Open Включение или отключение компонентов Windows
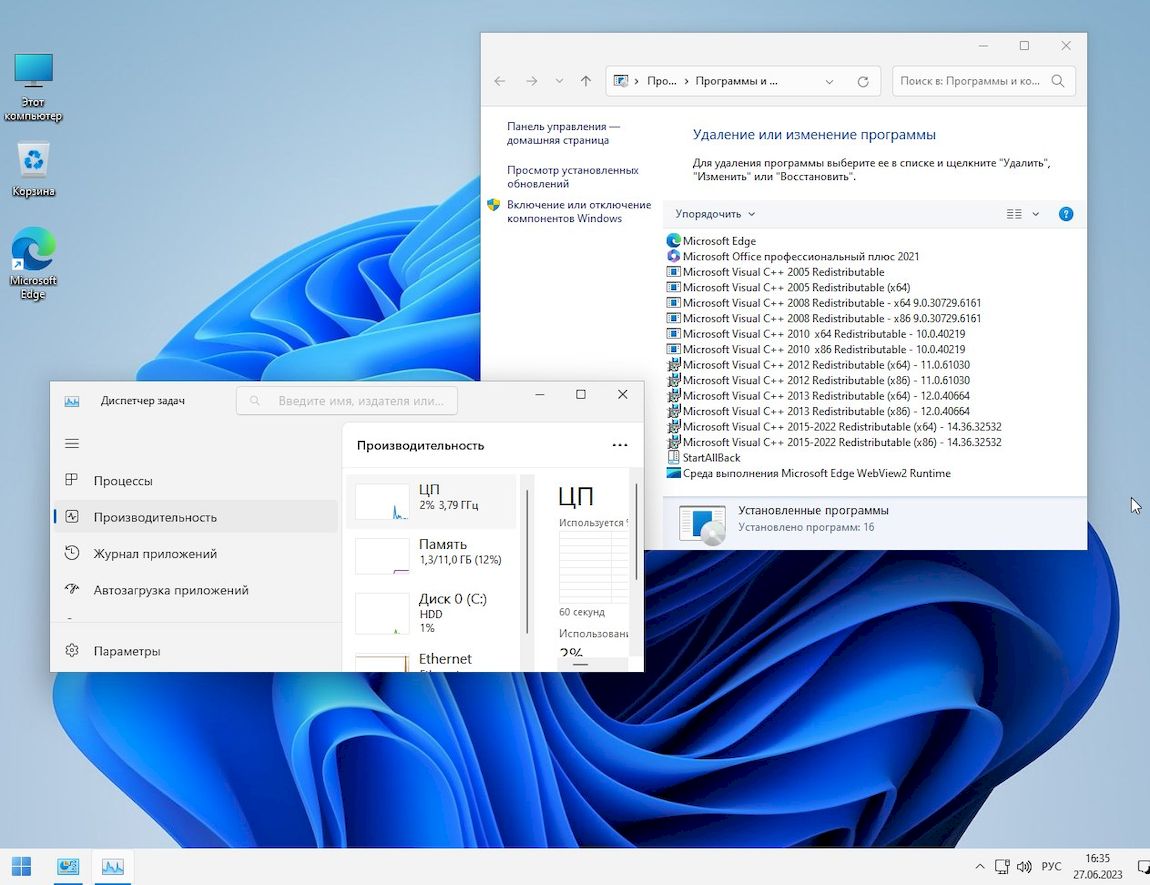Viewport: 1150px width, 885px height. 579,211
